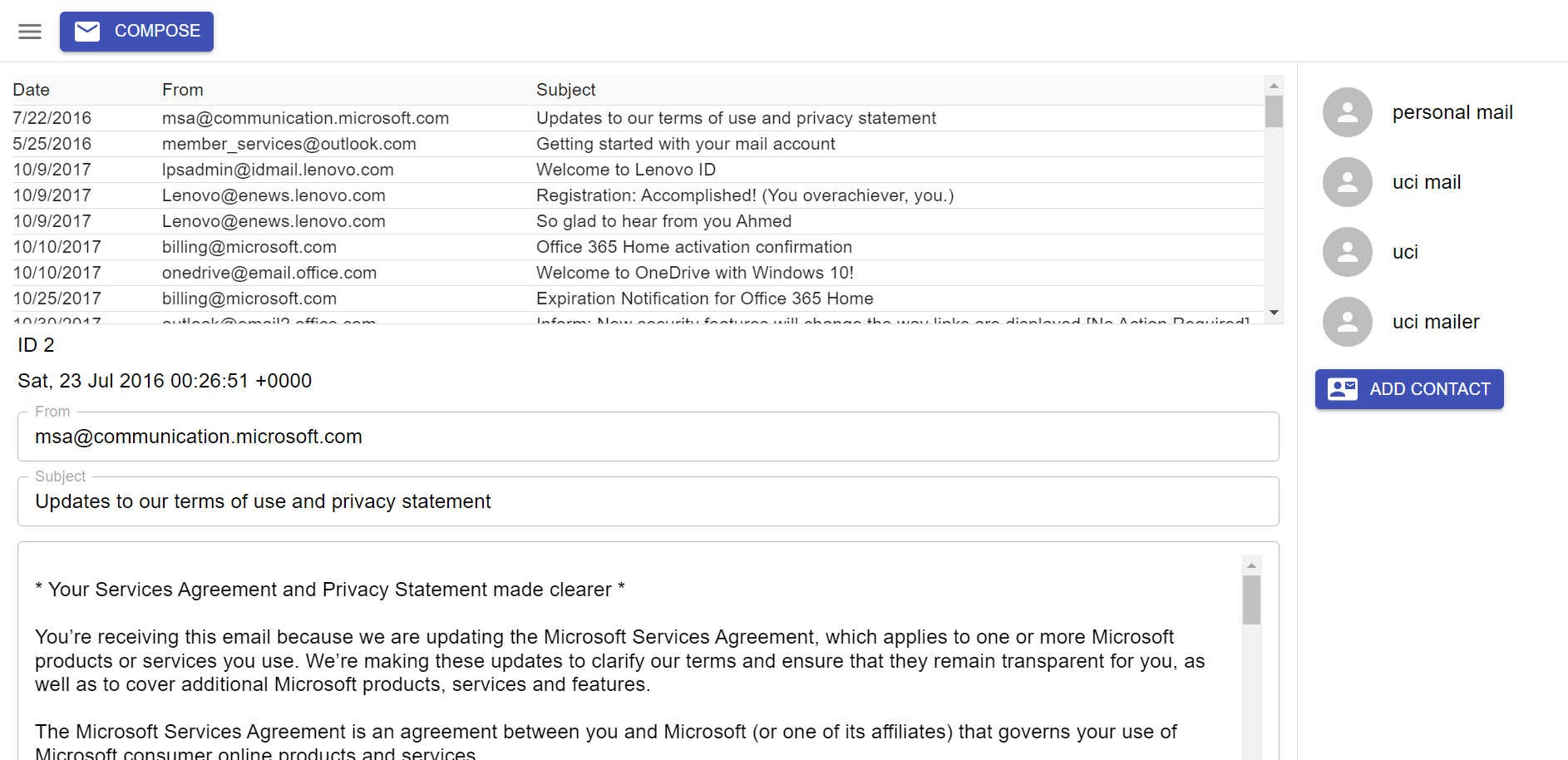Viewport: 1568px width, 760px height.
Task: Open contact named uci mail
Action: (x=1427, y=182)
